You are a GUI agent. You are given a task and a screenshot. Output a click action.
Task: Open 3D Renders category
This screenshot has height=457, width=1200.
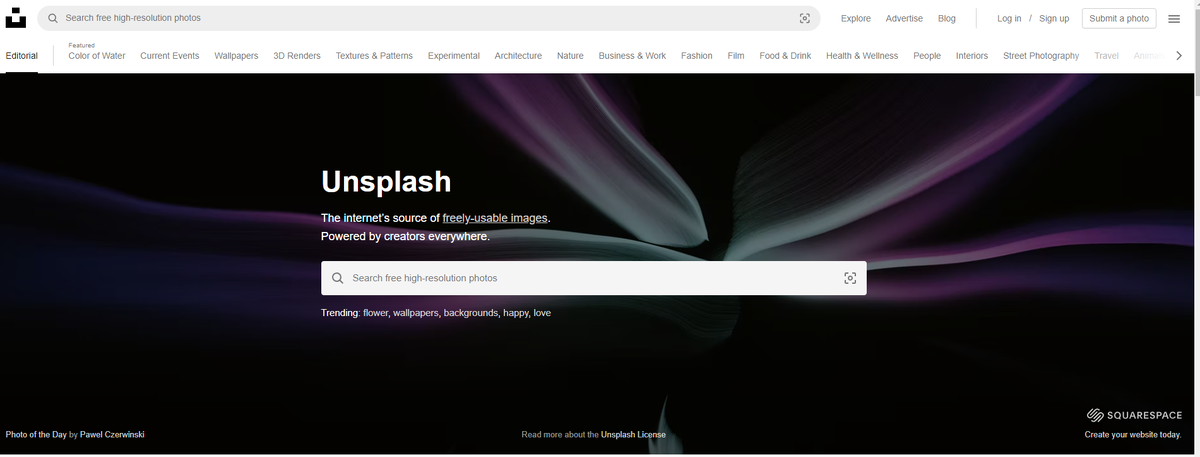click(297, 56)
